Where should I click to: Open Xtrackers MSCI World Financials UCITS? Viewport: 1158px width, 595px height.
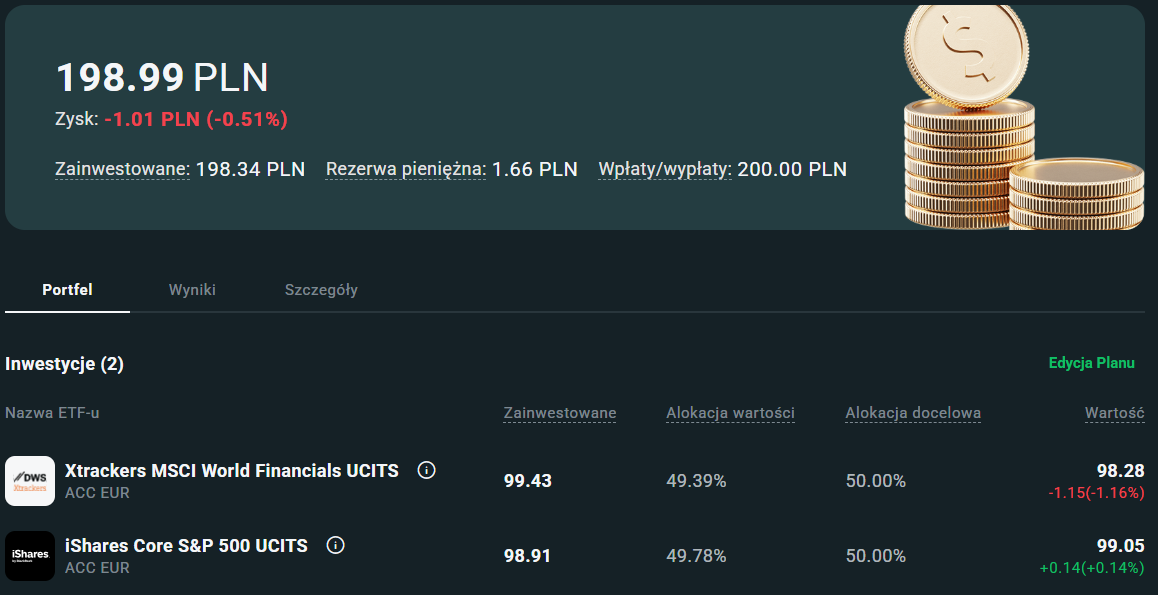(232, 470)
